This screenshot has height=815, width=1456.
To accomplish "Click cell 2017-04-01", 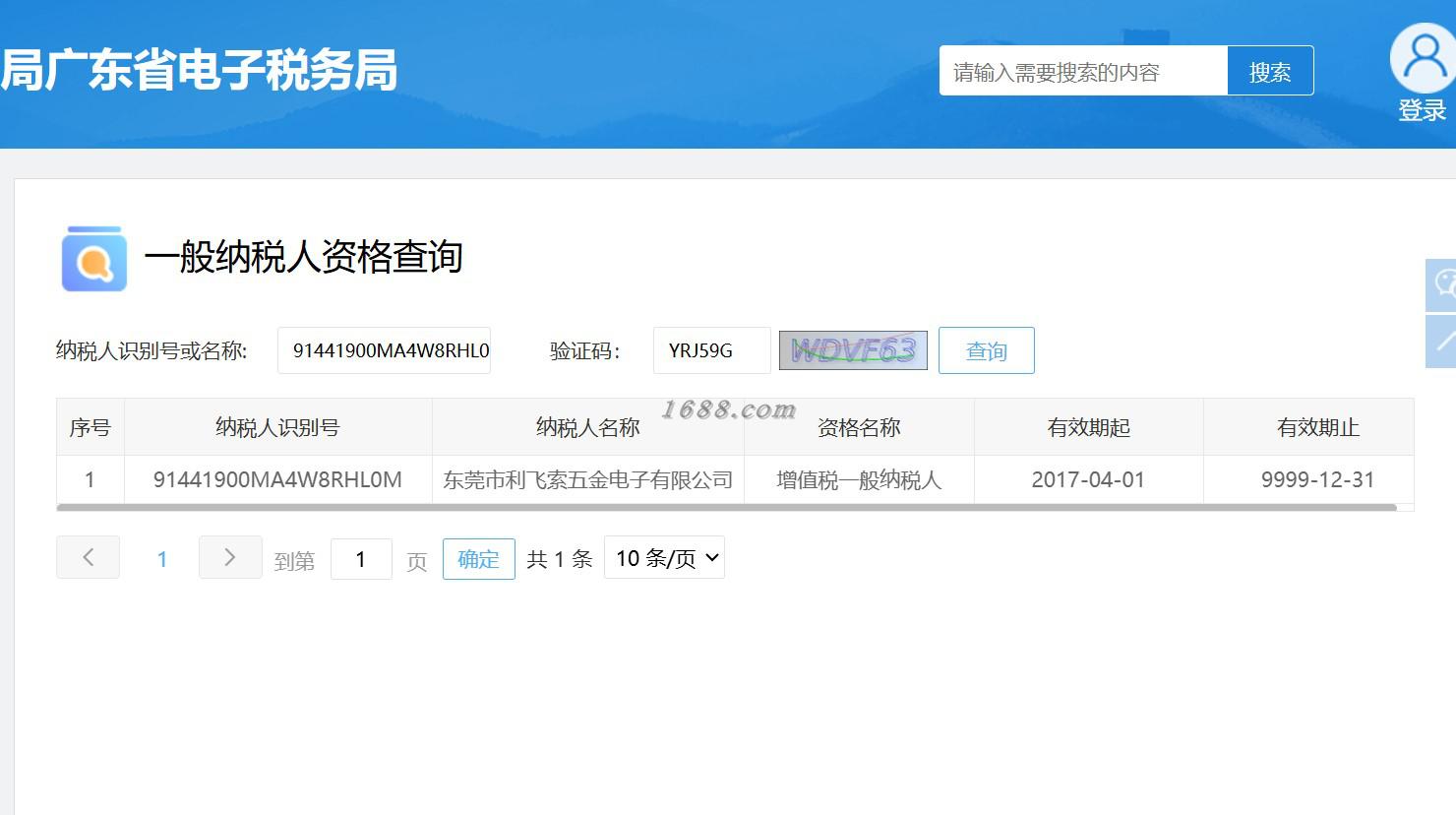I will (x=1089, y=479).
